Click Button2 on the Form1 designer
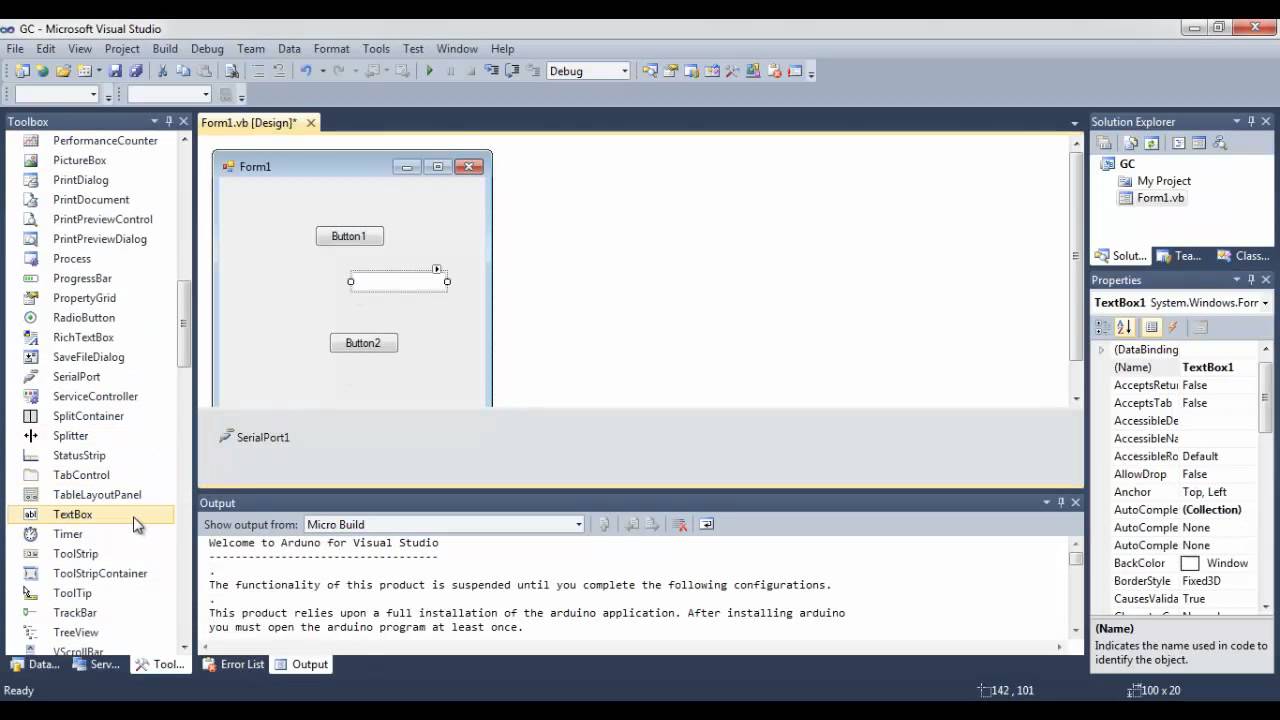1280x720 pixels. (x=363, y=343)
